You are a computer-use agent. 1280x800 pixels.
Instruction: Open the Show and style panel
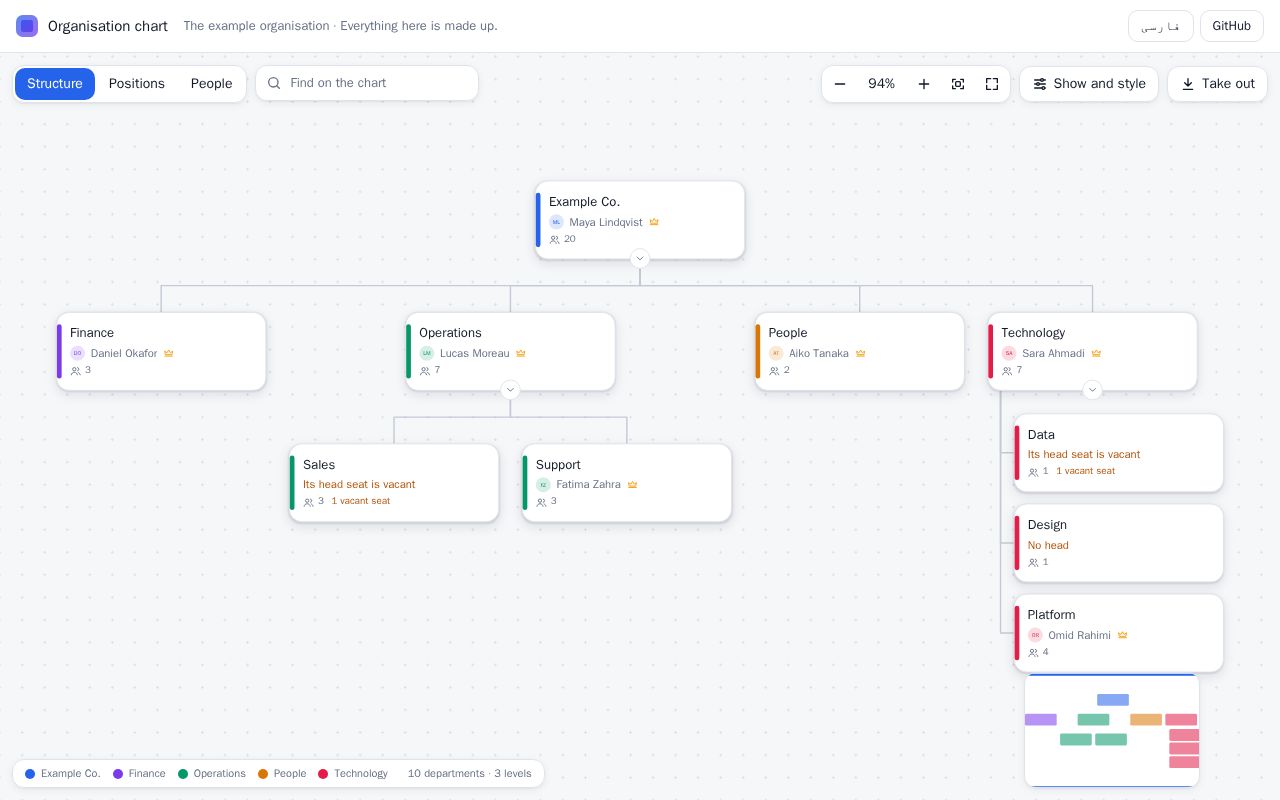1089,84
